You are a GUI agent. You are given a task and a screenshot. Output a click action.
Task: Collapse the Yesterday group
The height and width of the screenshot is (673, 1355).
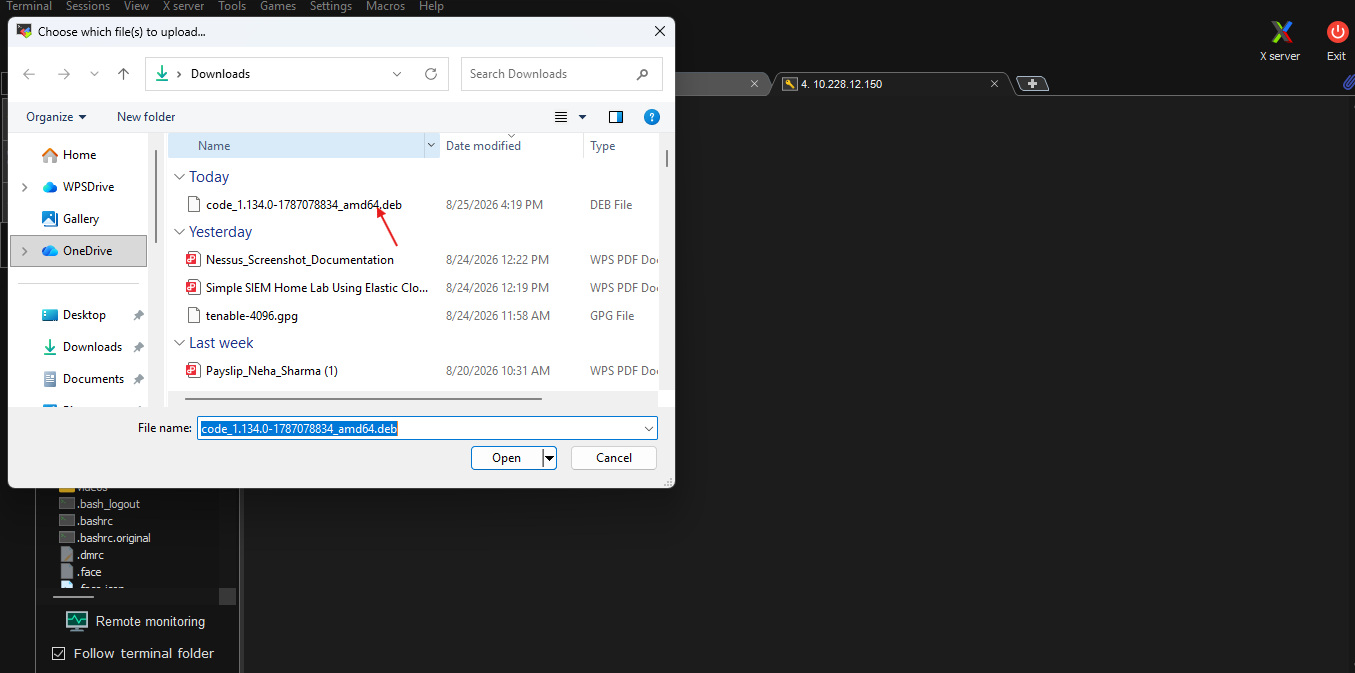tap(180, 232)
